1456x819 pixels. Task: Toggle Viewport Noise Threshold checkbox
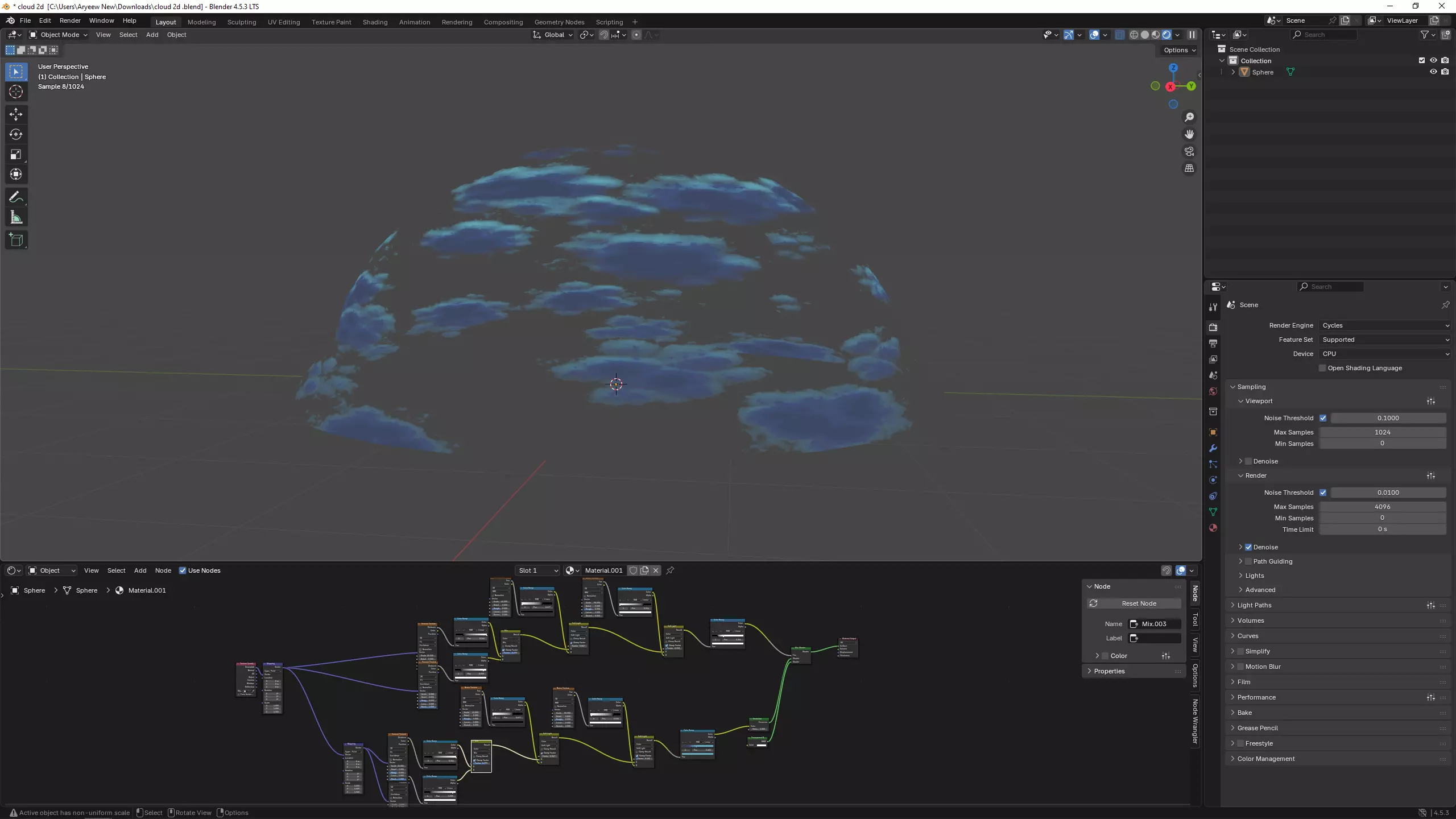pos(1323,418)
